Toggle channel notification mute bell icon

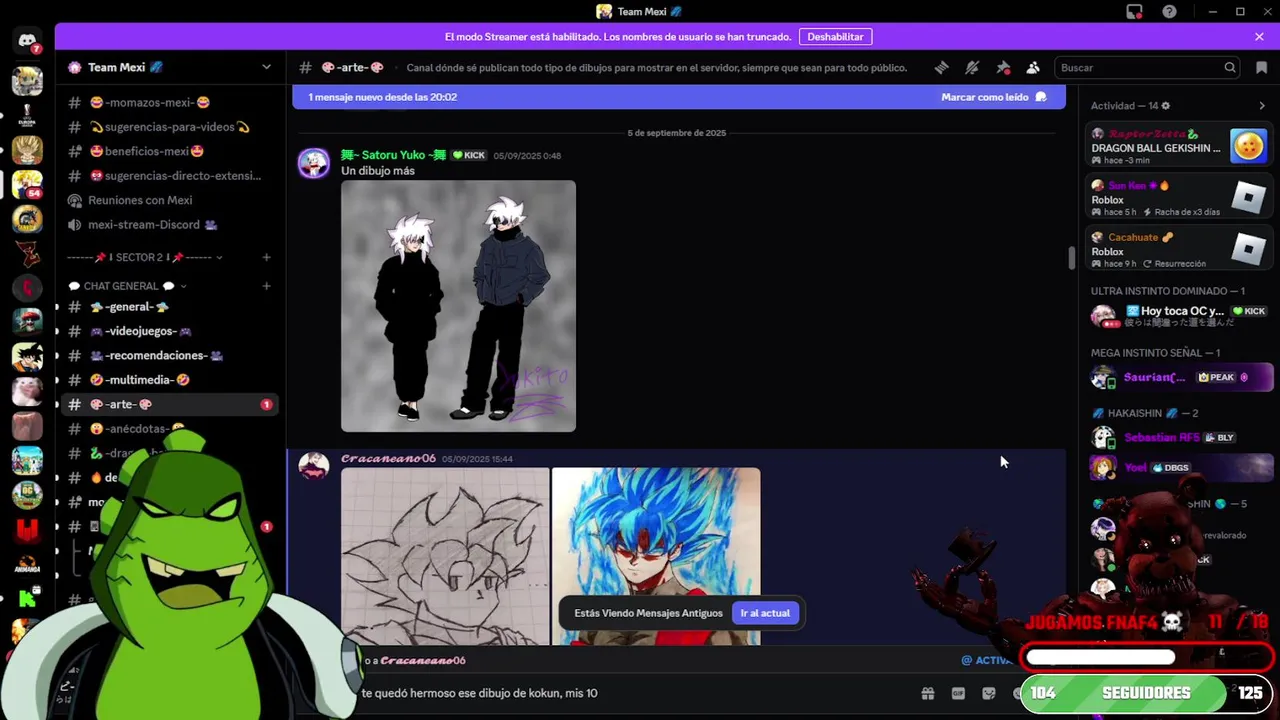click(x=972, y=67)
